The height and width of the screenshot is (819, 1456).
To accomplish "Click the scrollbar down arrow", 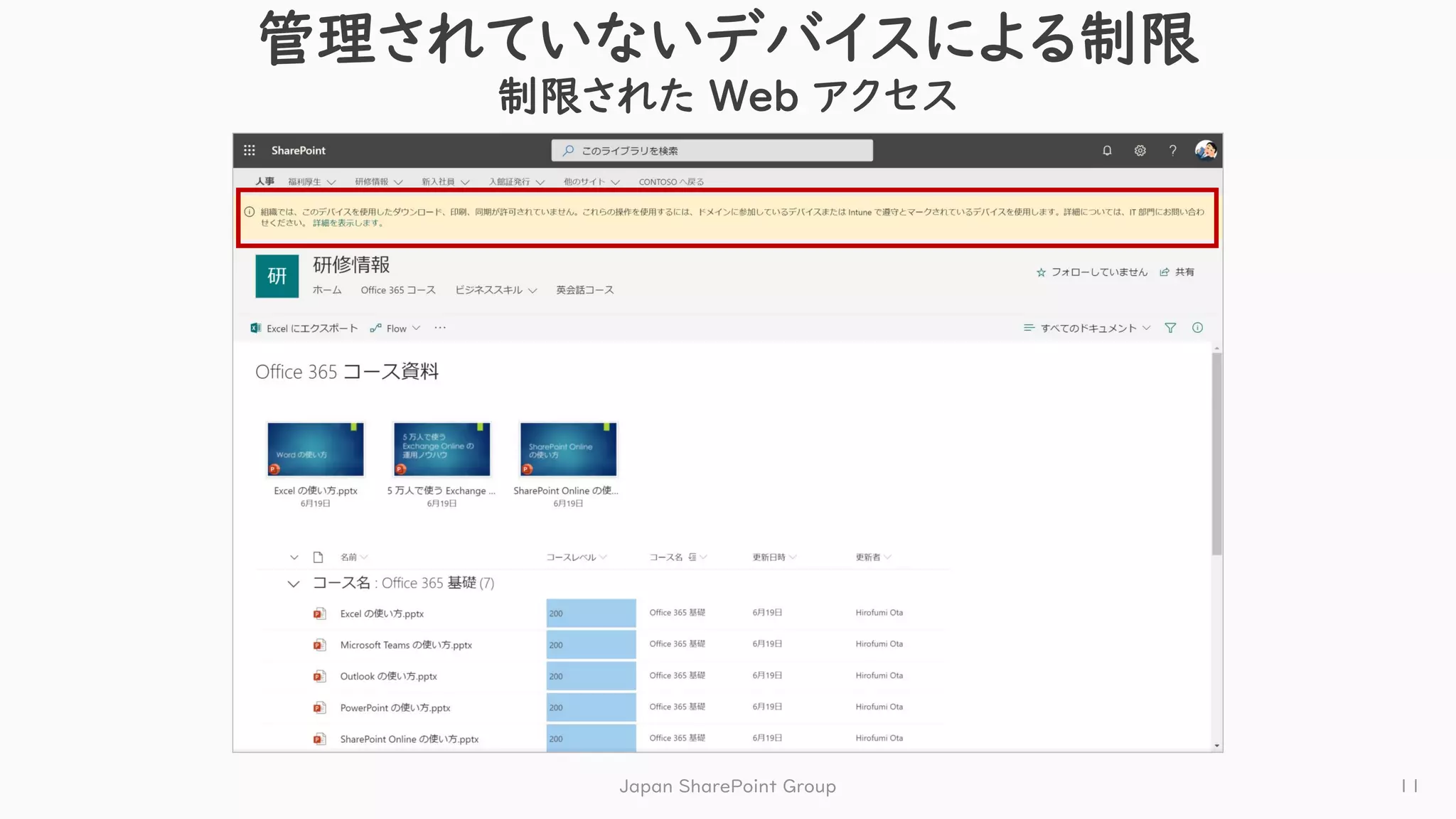I will pyautogui.click(x=1217, y=746).
